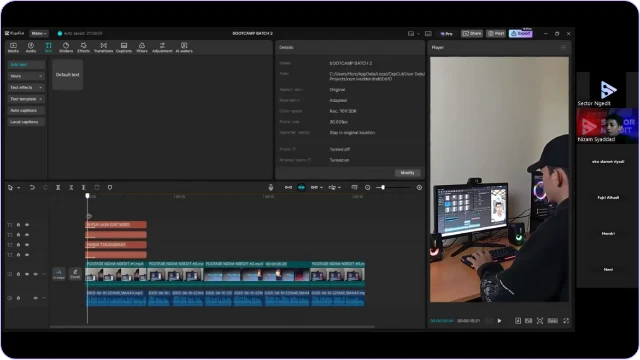
Task: Open the layout dropdown arrow in title bar
Action: coord(418,33)
